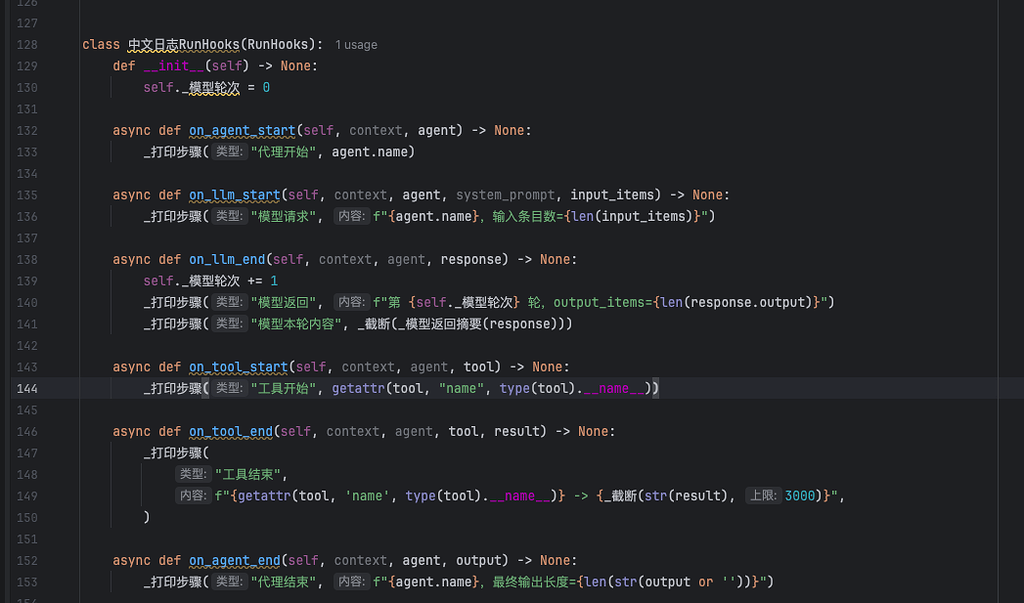Click the 'output' parameter in on_agent_end signature
Screen dimensions: 1024x603
coord(479,561)
